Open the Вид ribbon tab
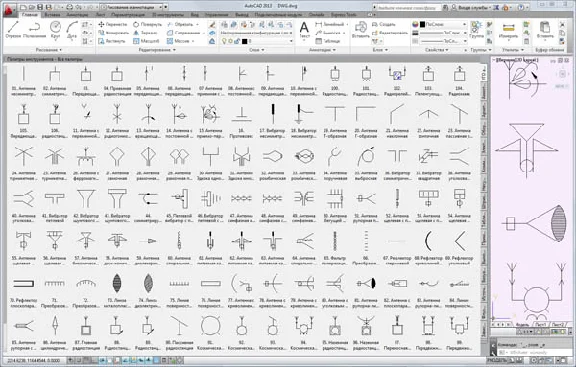Screen dimensions: 576x367 coord(195,15)
